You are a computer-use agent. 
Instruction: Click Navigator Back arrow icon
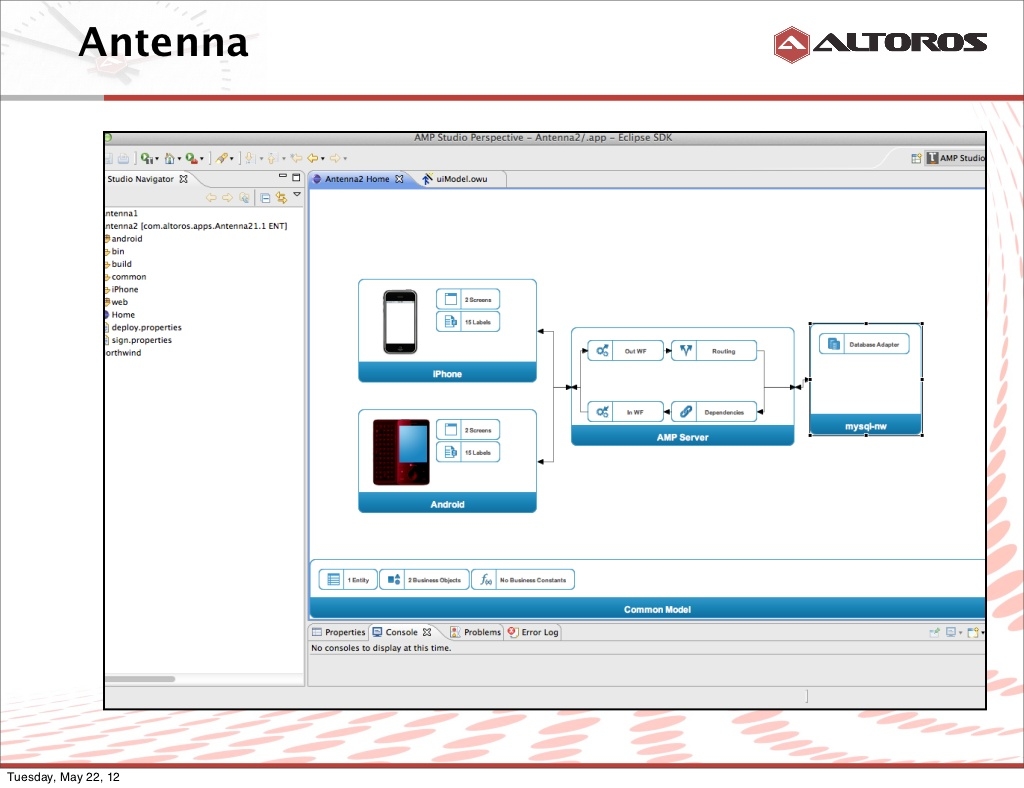click(x=211, y=197)
